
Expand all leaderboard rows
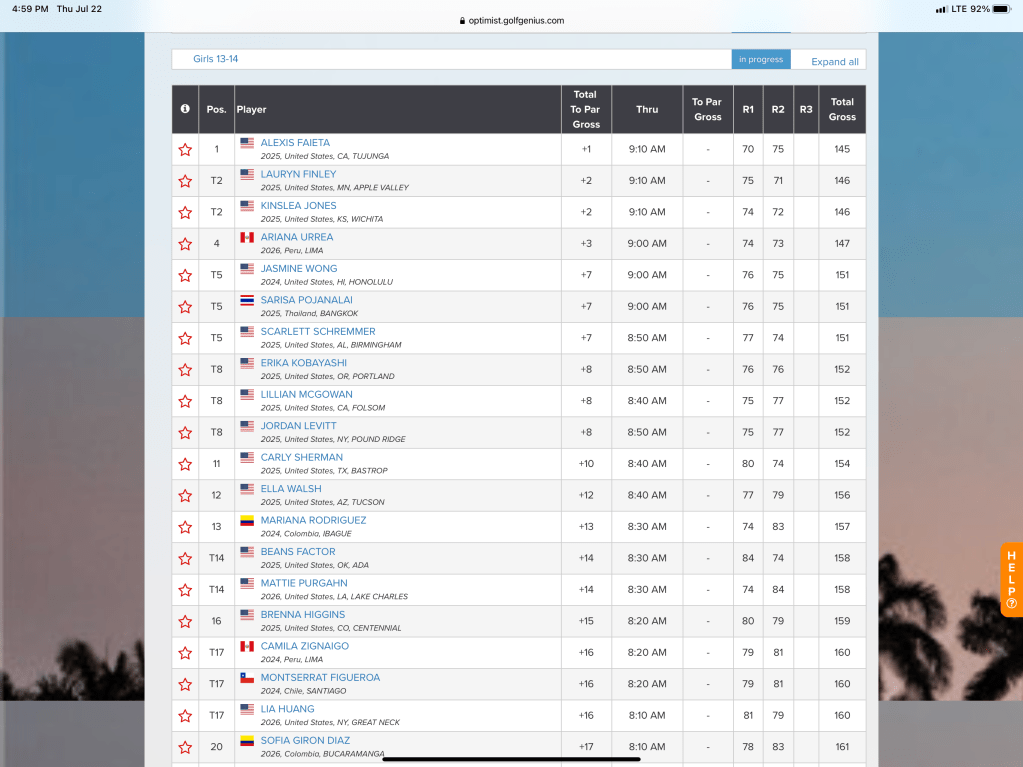point(834,61)
